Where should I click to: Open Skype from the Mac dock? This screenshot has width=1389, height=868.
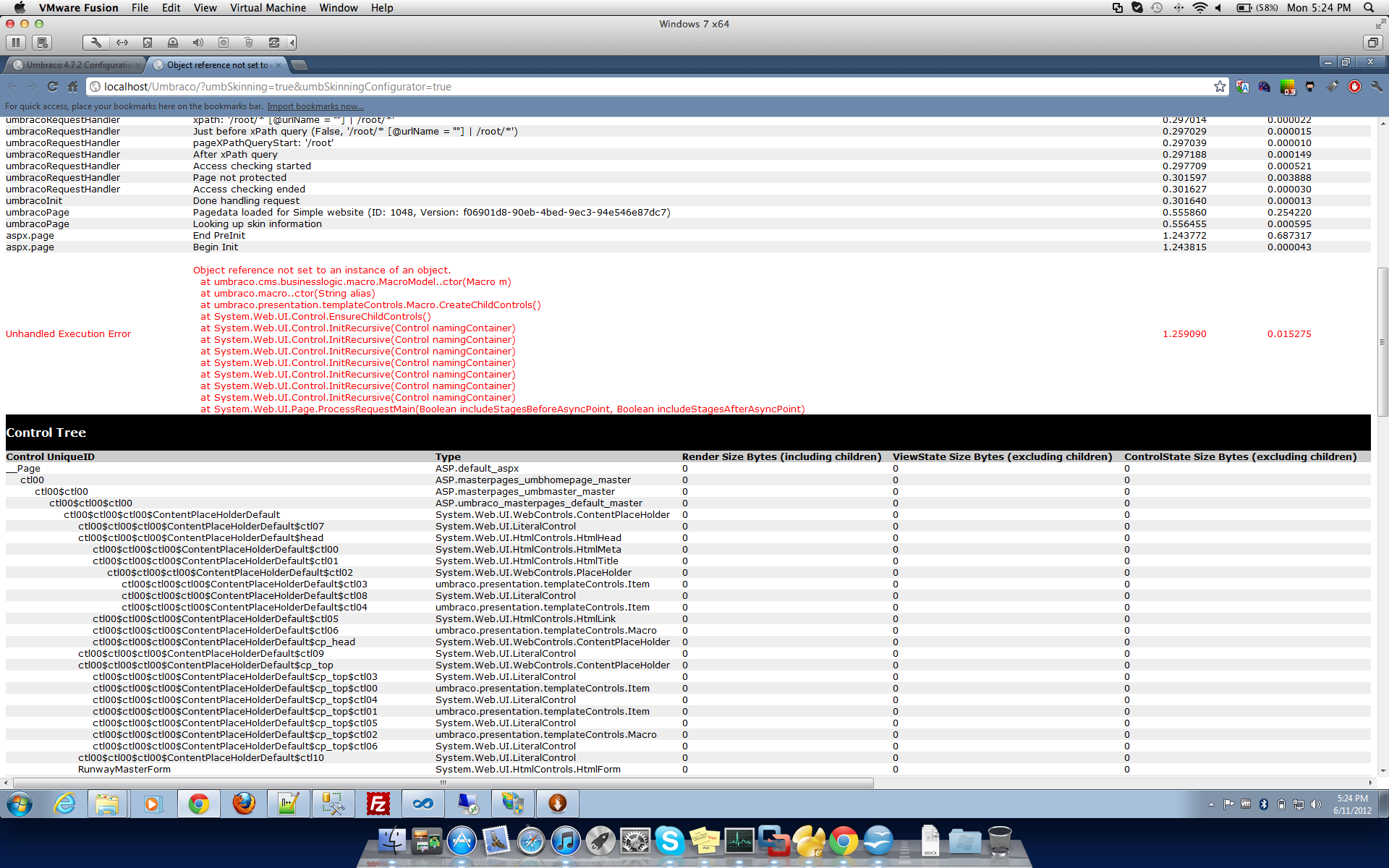[669, 841]
